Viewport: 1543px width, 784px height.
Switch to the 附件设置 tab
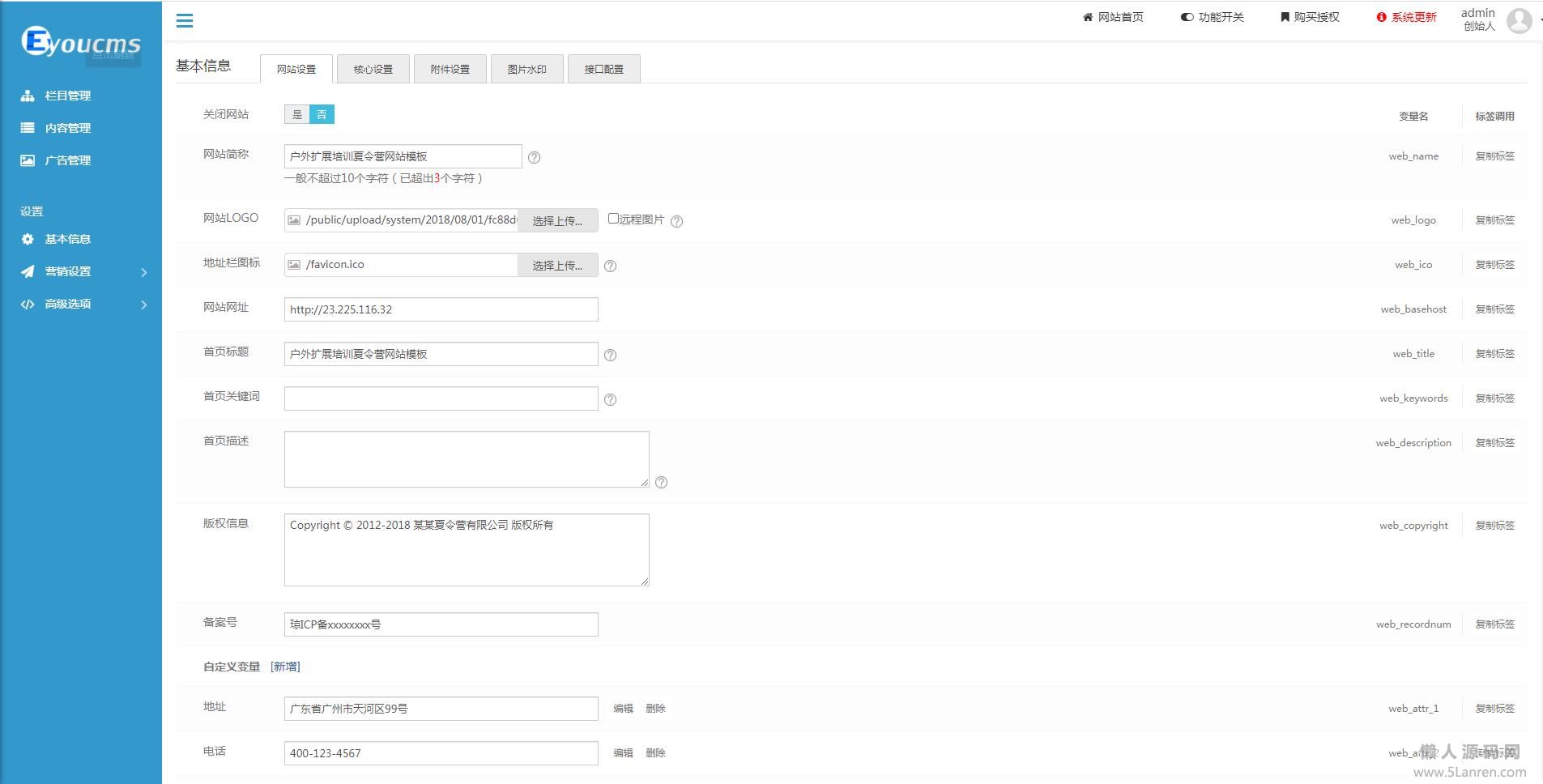click(x=450, y=69)
